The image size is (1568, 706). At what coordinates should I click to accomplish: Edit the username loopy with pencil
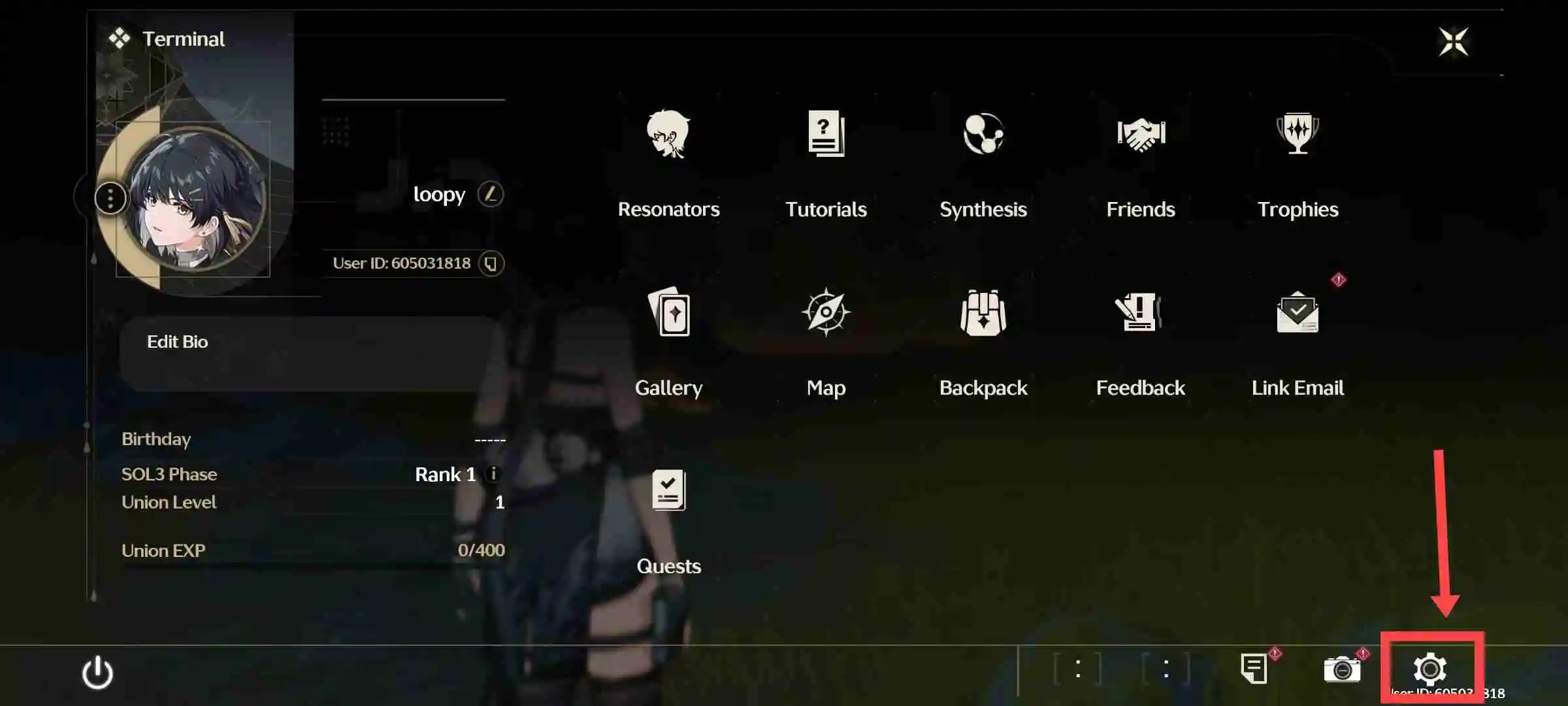(x=490, y=194)
